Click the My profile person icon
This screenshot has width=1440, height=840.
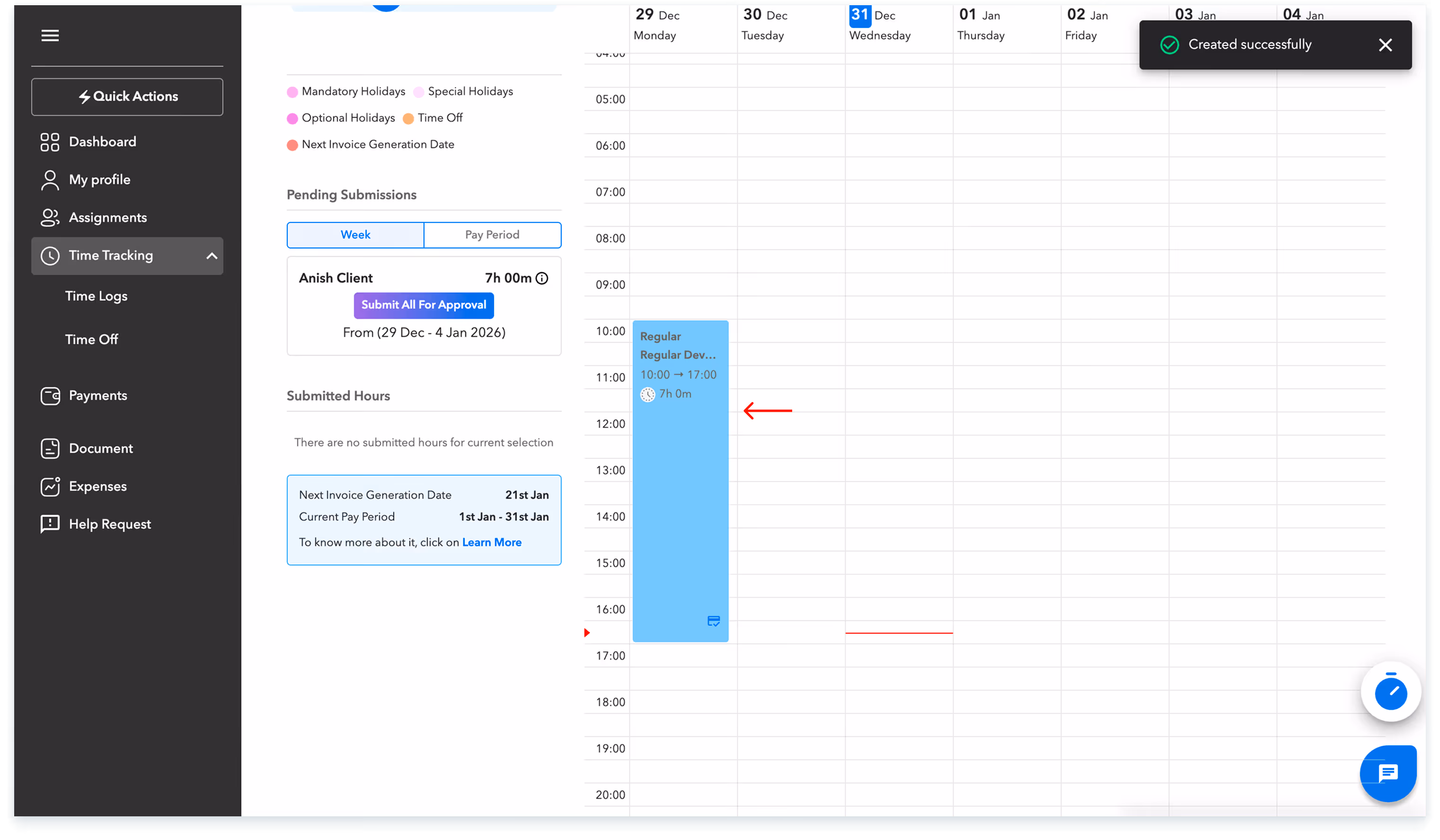(50, 180)
